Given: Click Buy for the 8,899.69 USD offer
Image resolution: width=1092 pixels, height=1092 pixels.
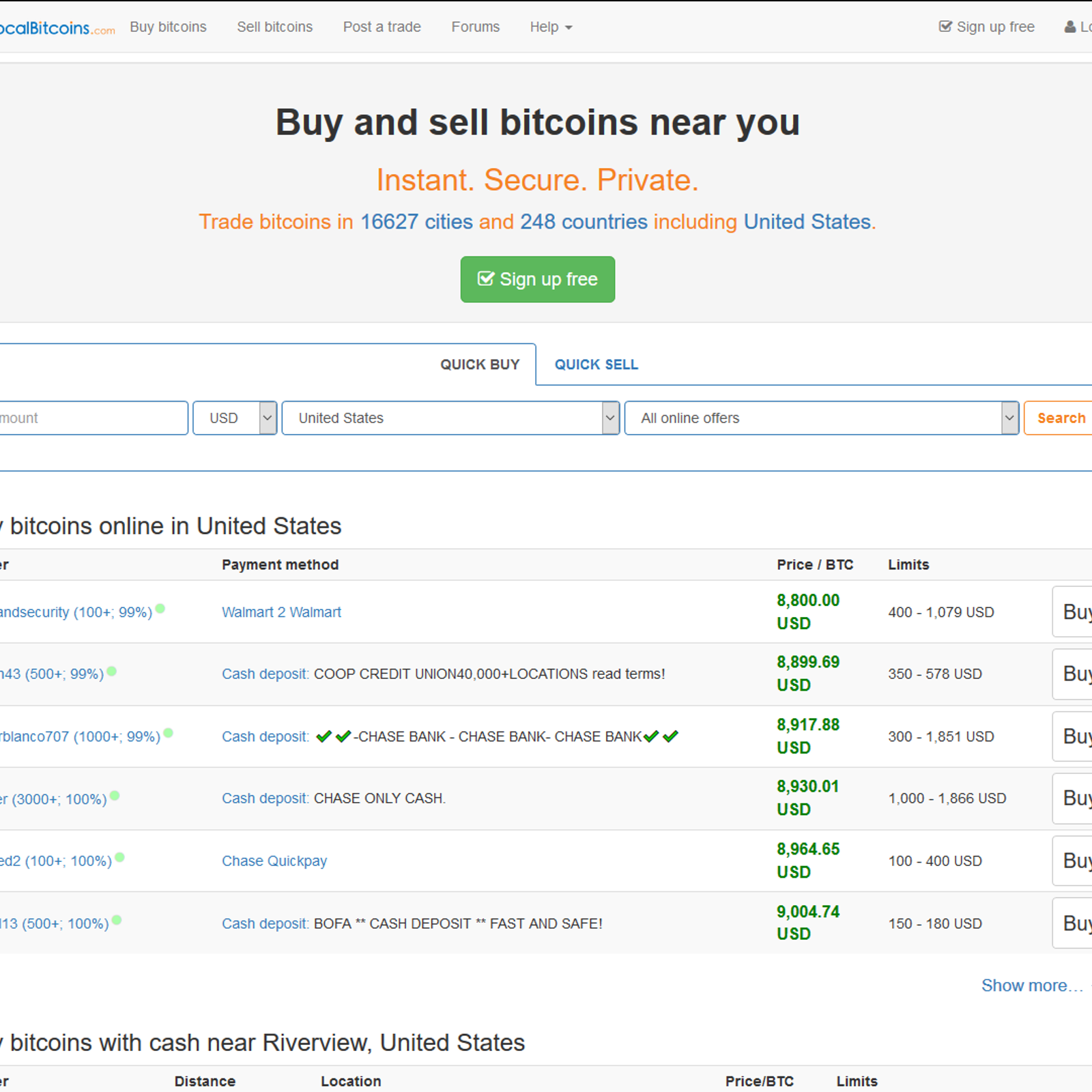Looking at the screenshot, I should click(1073, 674).
